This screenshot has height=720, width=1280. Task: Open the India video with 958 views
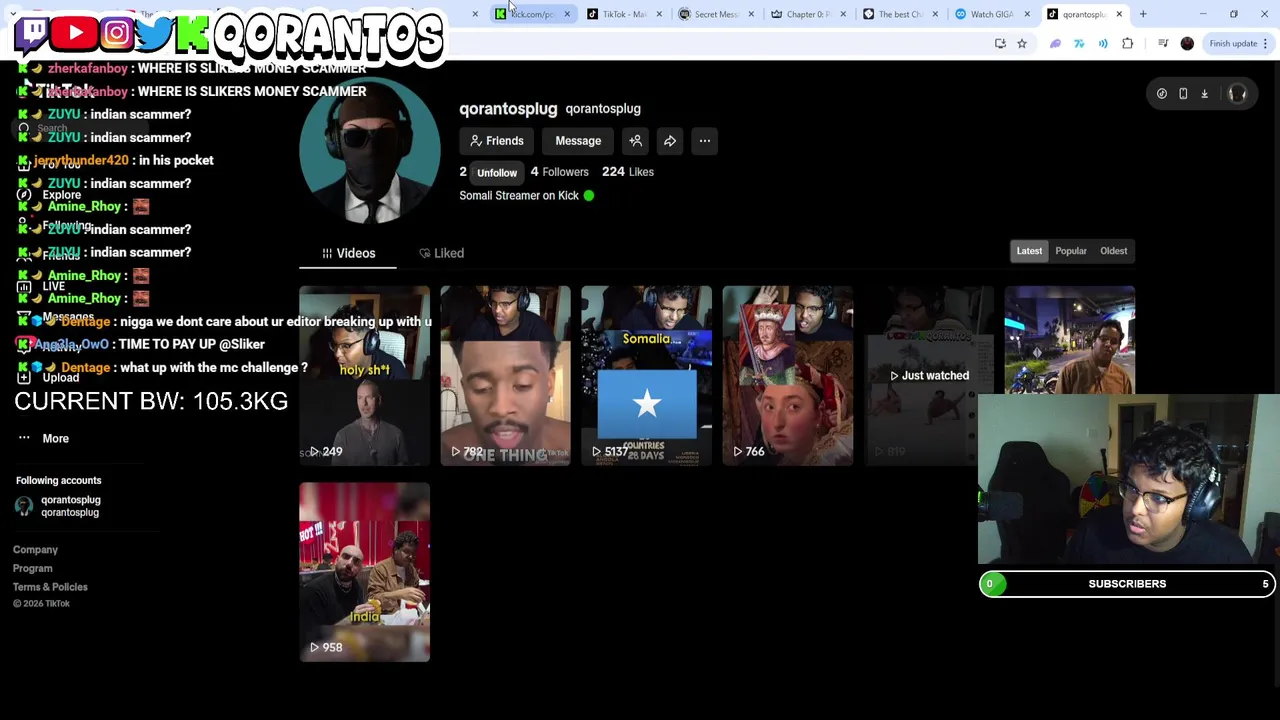365,572
